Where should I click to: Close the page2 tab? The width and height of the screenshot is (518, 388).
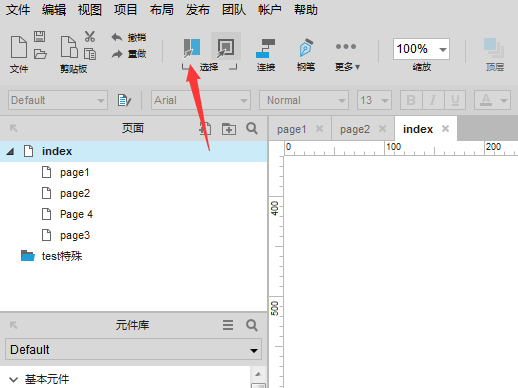click(x=382, y=129)
